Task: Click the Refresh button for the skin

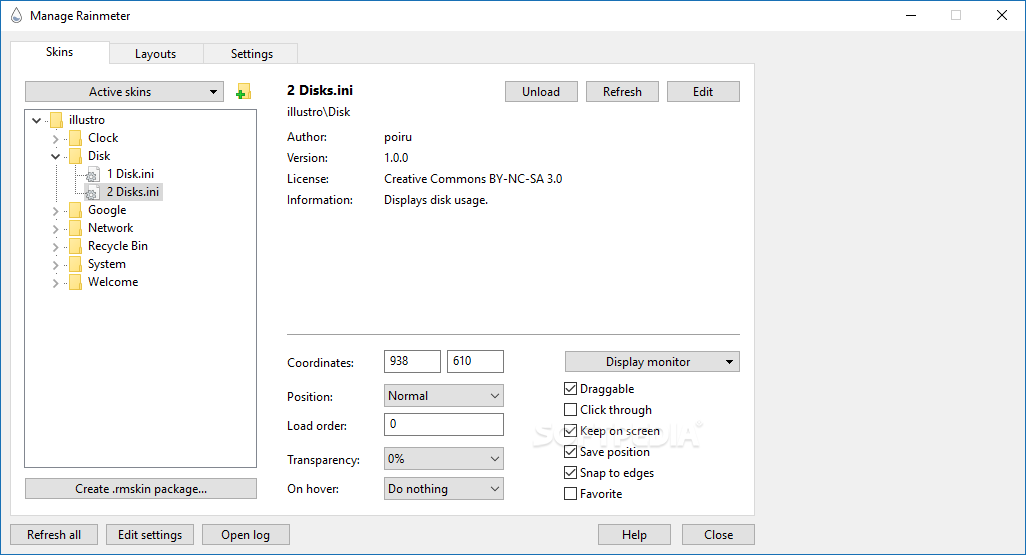Action: [622, 92]
